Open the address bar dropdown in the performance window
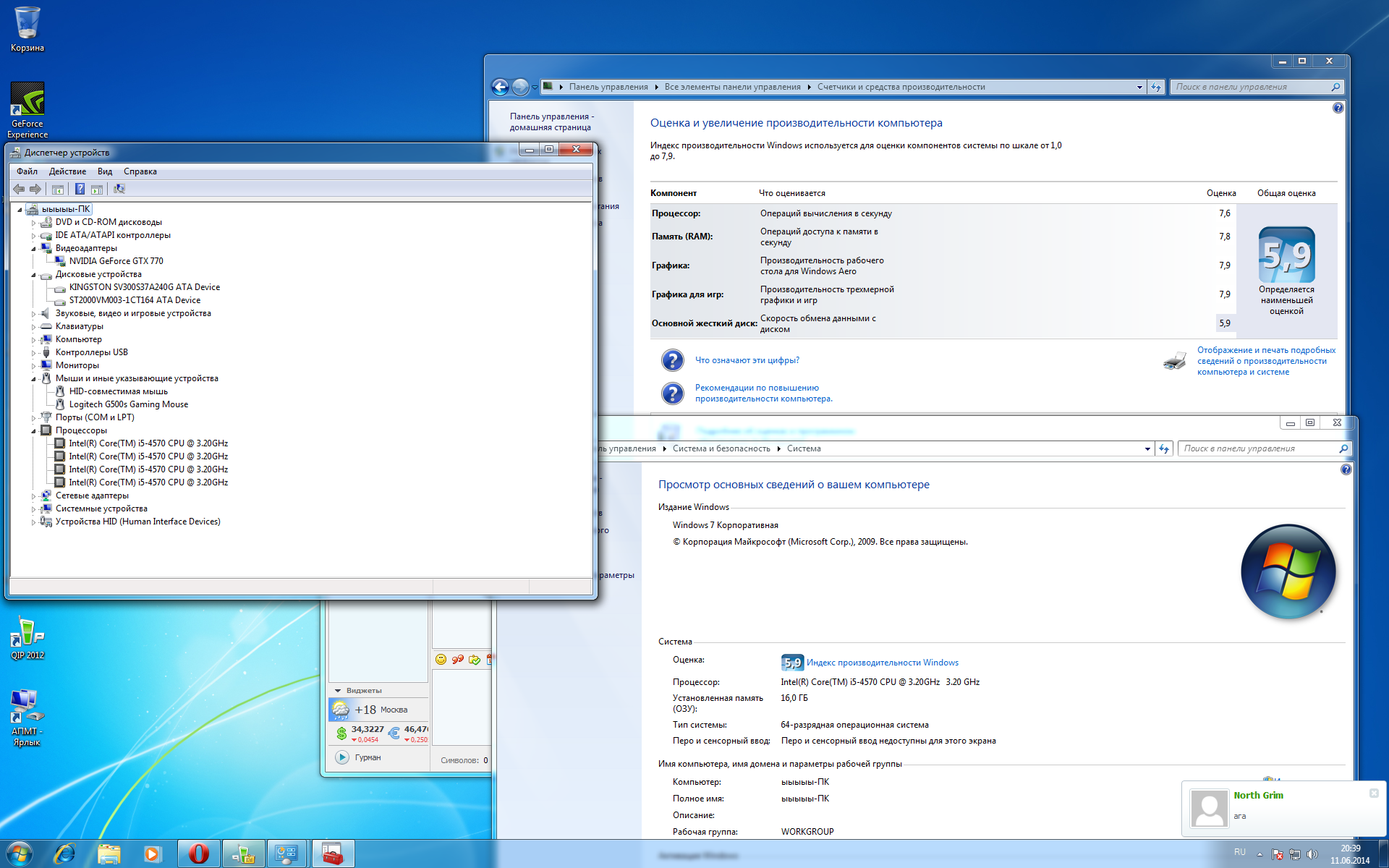This screenshot has height=868, width=1389. 1139,87
